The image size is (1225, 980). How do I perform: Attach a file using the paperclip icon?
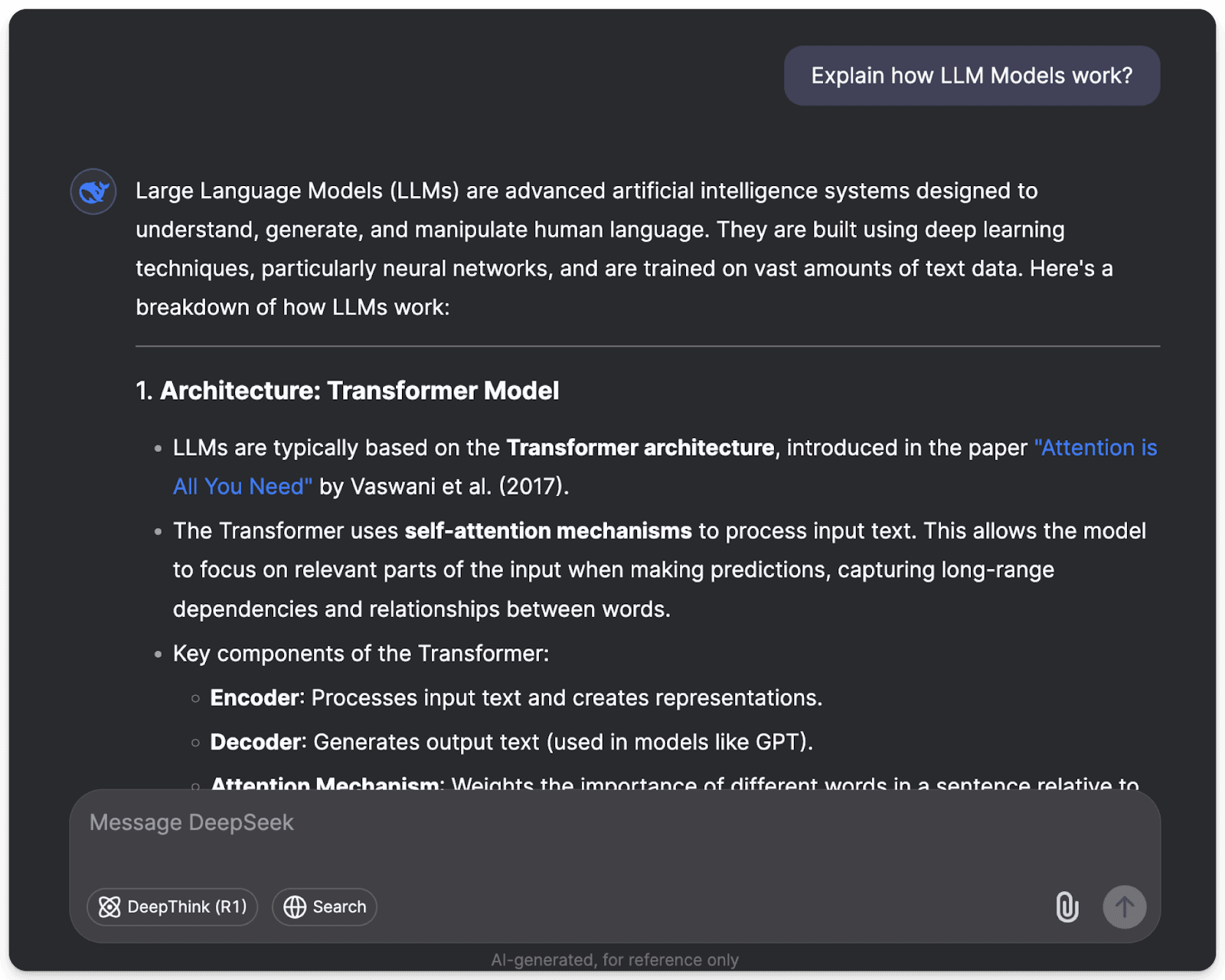(1067, 907)
